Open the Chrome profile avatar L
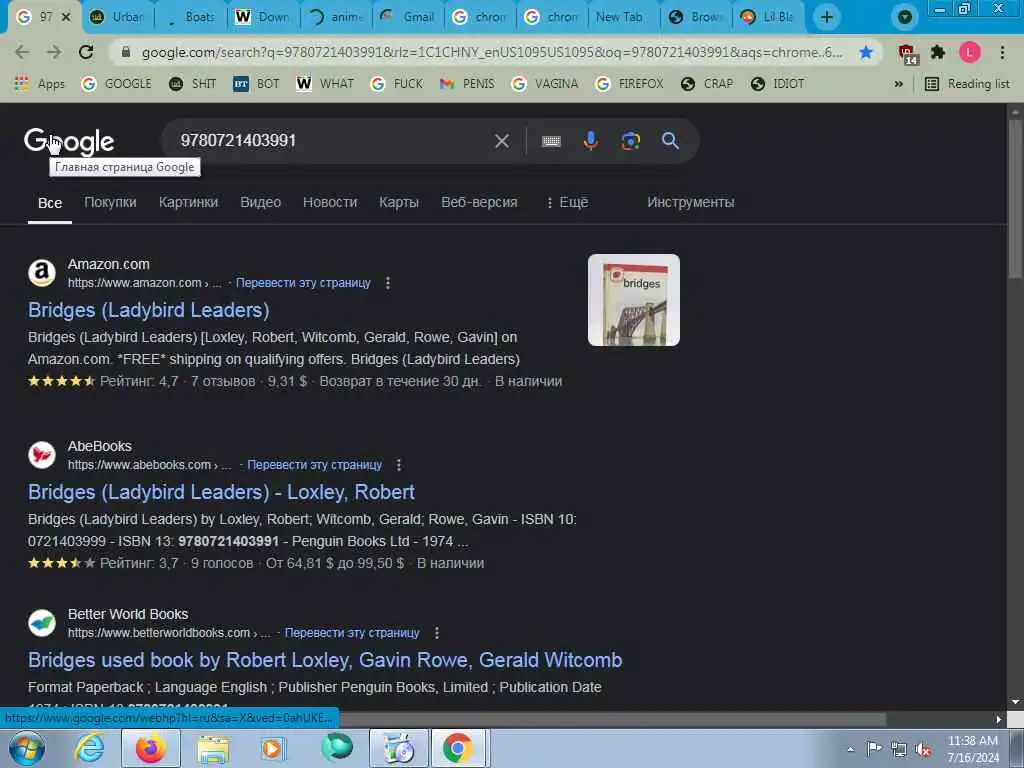The width and height of the screenshot is (1024, 768). tap(970, 52)
